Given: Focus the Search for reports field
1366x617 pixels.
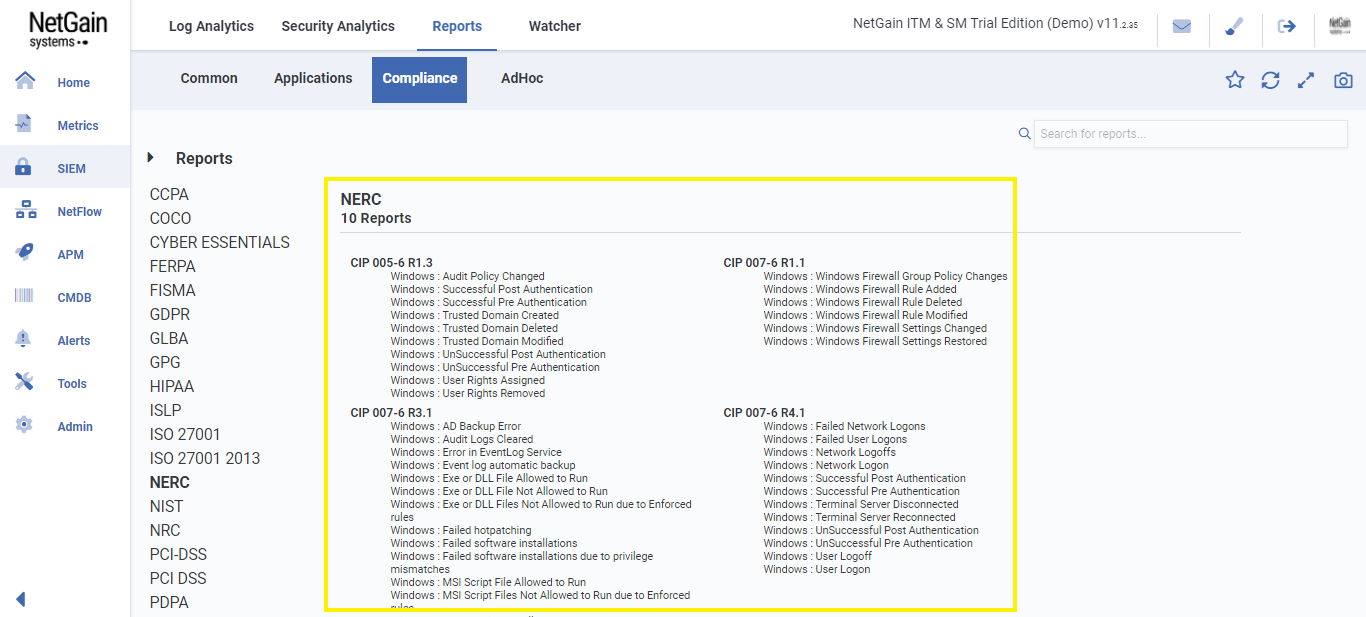Looking at the screenshot, I should coord(1190,134).
